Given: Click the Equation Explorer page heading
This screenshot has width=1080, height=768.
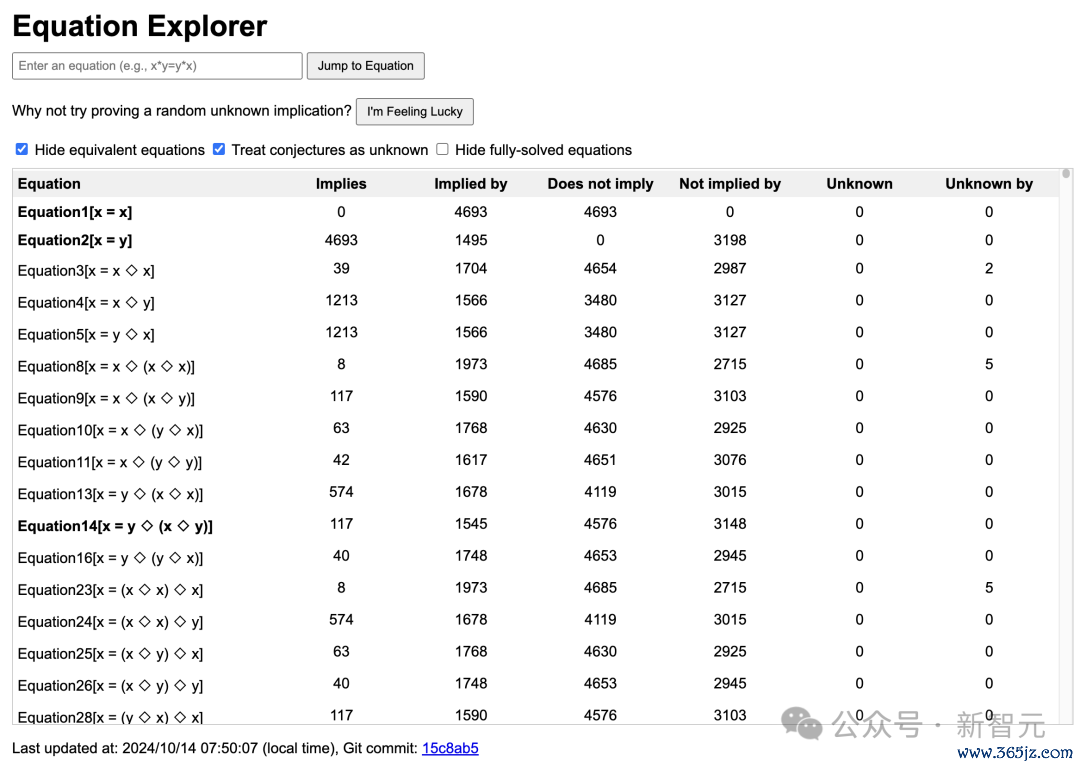Looking at the screenshot, I should pyautogui.click(x=140, y=26).
